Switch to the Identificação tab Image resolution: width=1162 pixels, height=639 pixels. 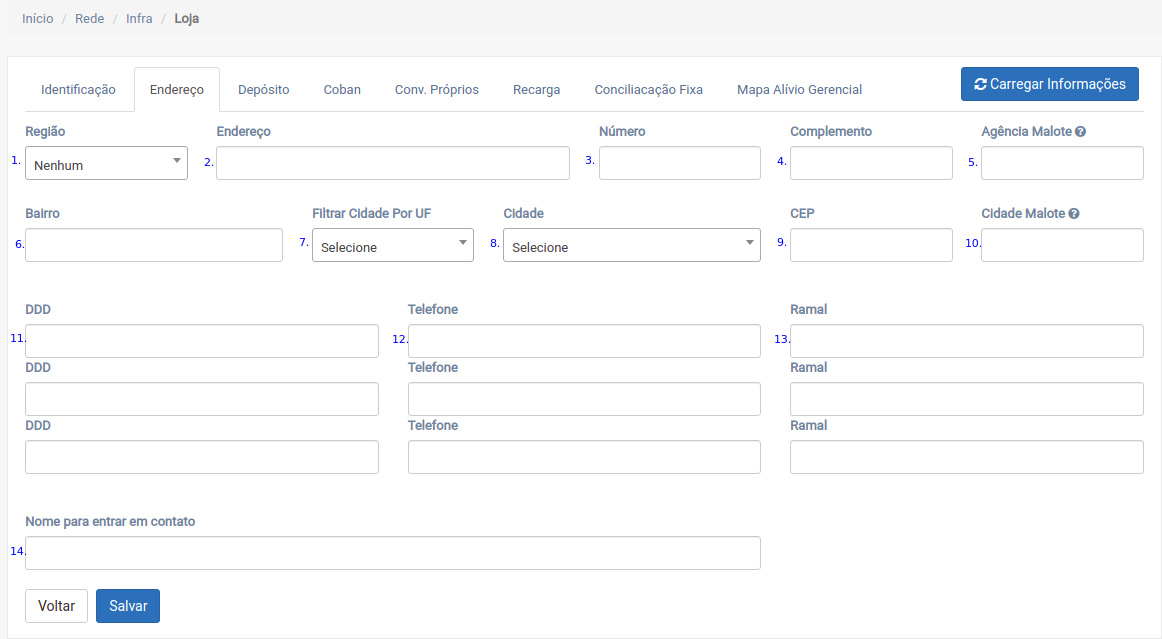(x=79, y=90)
